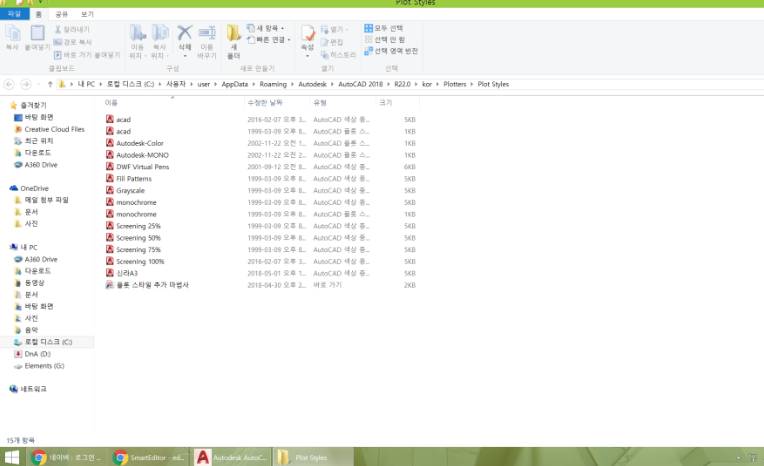Open the 열기 (Open) dropdown in ribbon
This screenshot has width=764, height=466.
(x=334, y=29)
